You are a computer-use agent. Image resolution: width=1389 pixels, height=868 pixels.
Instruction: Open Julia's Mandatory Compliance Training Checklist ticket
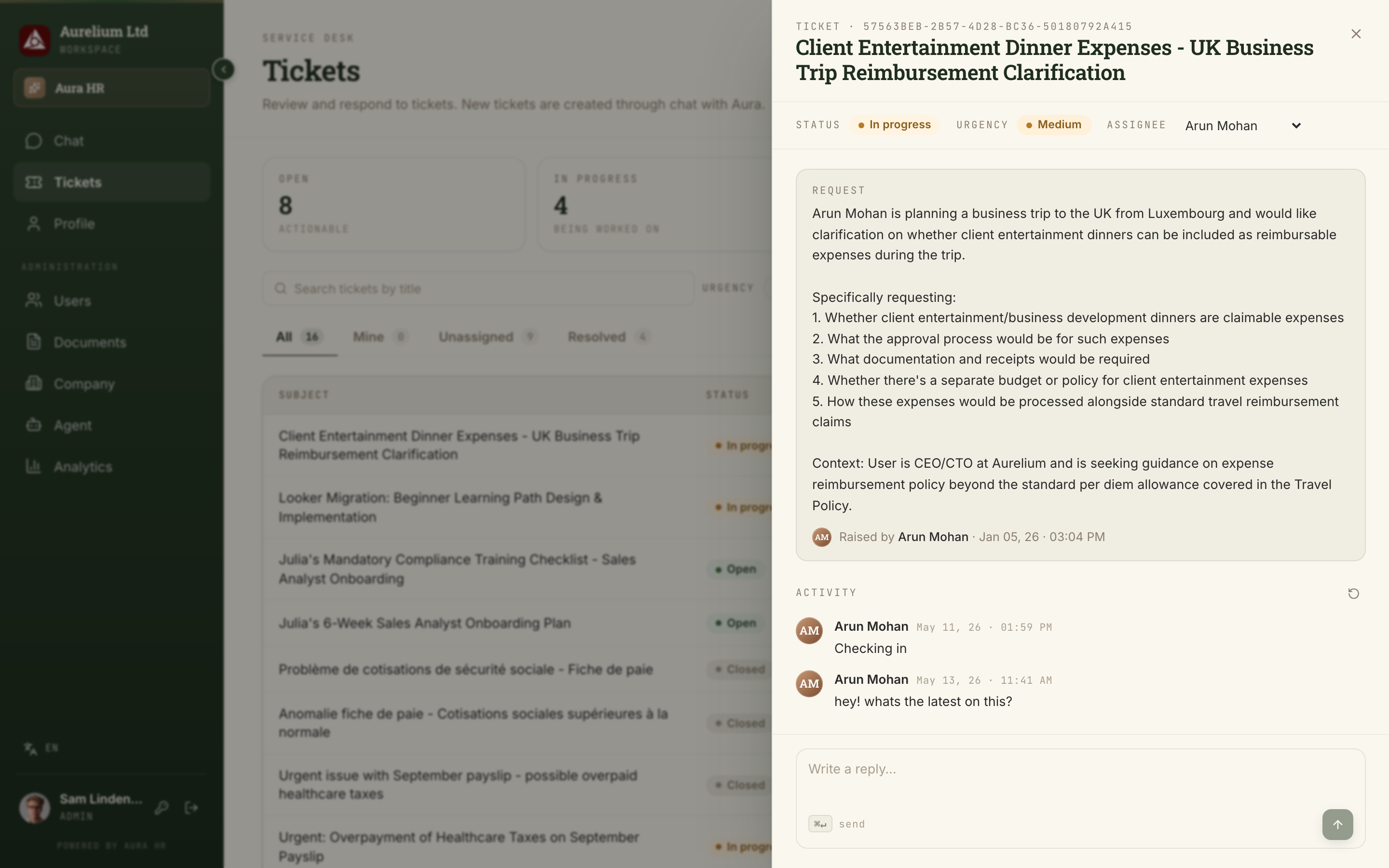[457, 569]
